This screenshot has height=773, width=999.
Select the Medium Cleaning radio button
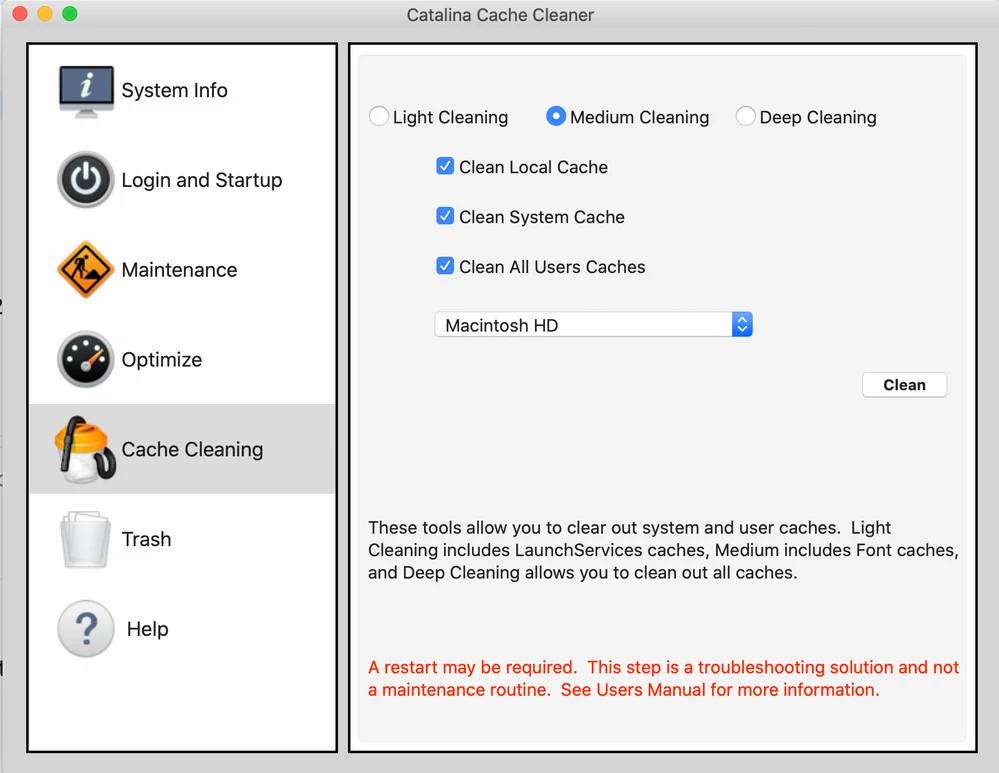click(x=556, y=116)
